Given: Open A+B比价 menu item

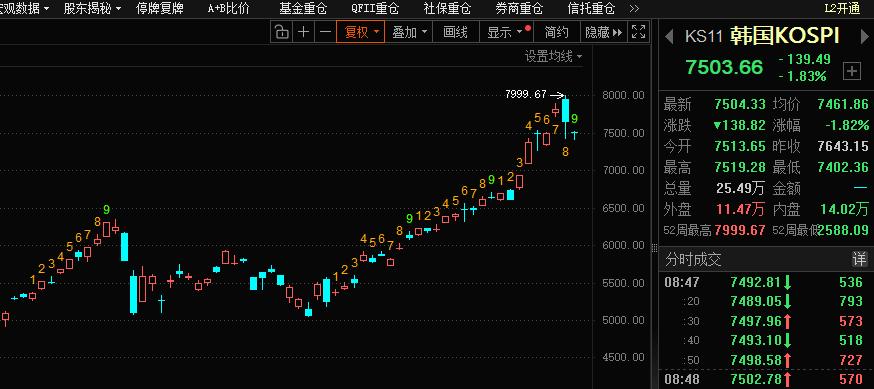Looking at the screenshot, I should point(229,8).
